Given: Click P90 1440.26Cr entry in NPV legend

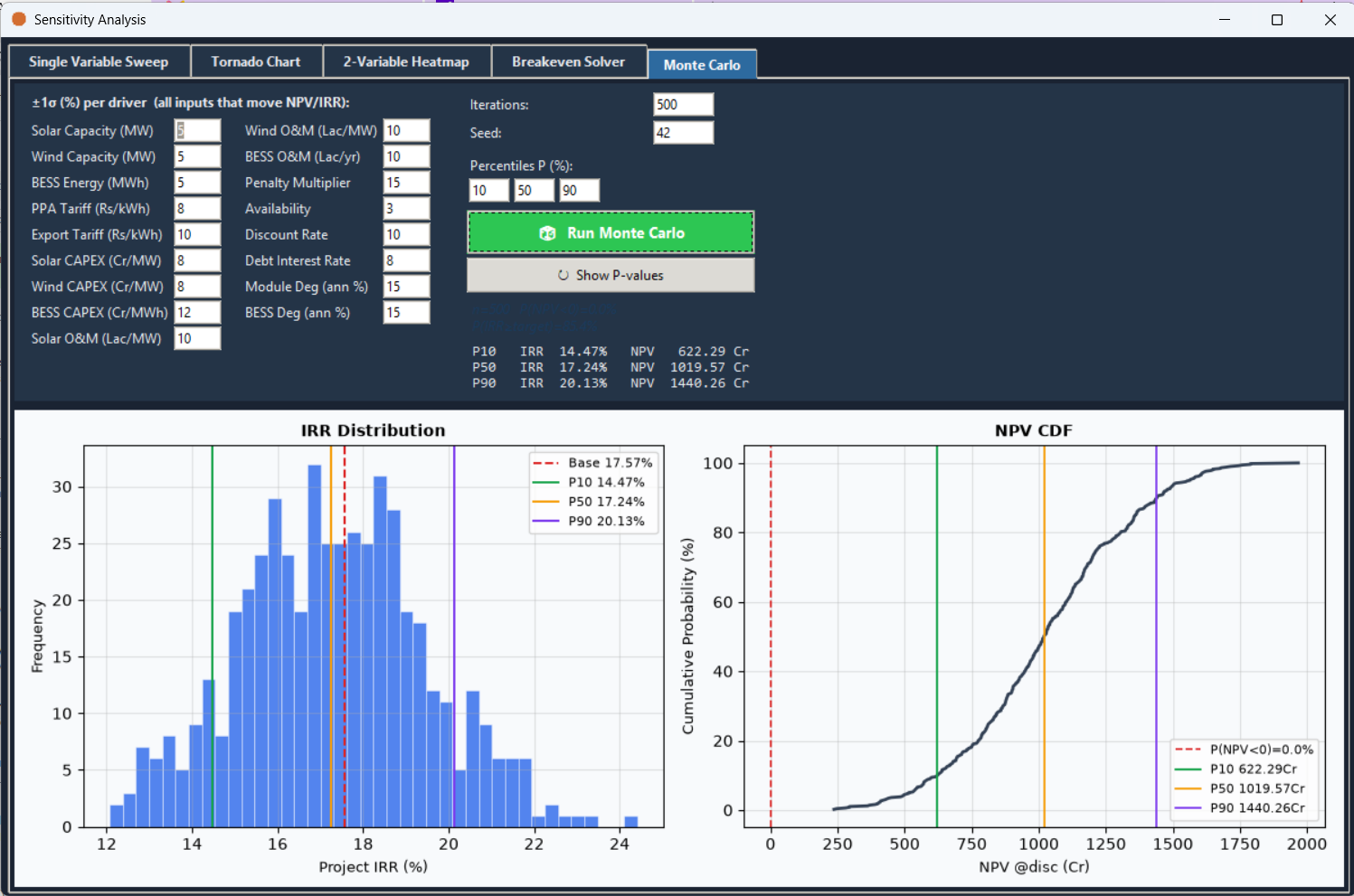Looking at the screenshot, I should pos(1240,807).
